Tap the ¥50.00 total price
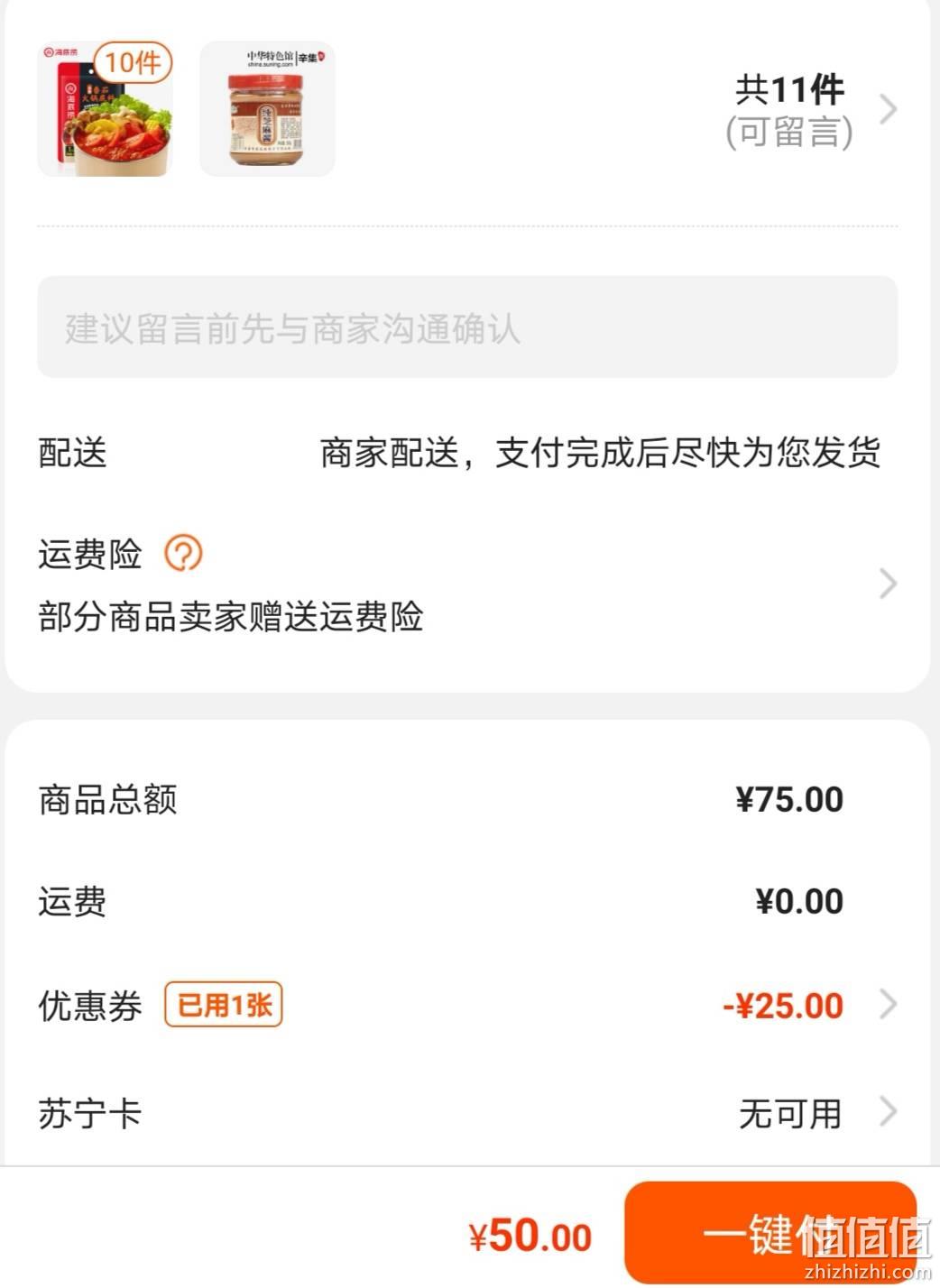The image size is (940, 1288). (x=530, y=1235)
